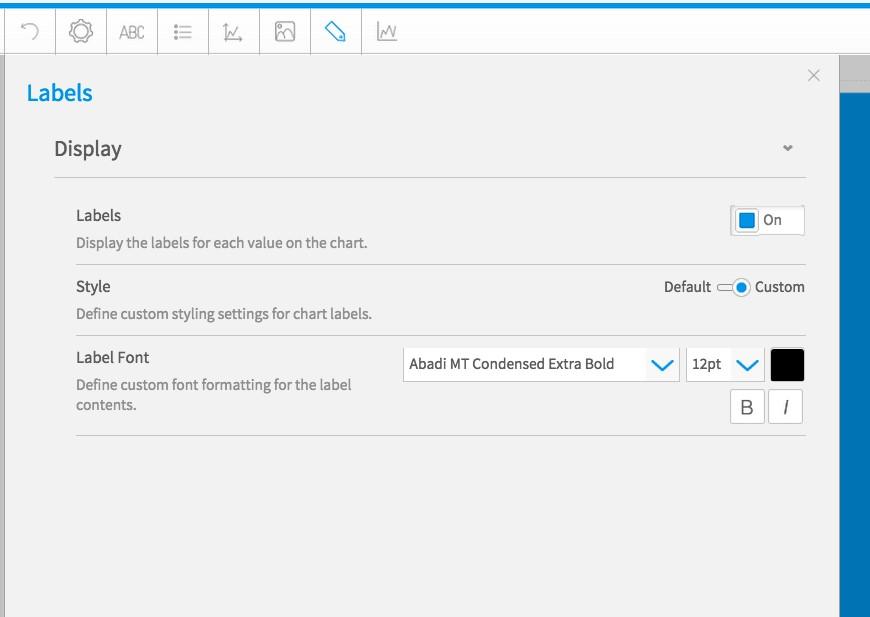870x617 pixels.
Task: Click the undo arrow icon
Action: [x=30, y=32]
